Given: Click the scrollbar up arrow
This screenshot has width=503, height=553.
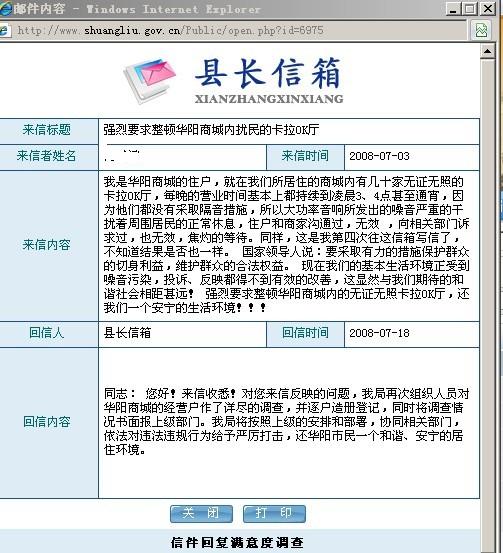Looking at the screenshot, I should pos(487,51).
